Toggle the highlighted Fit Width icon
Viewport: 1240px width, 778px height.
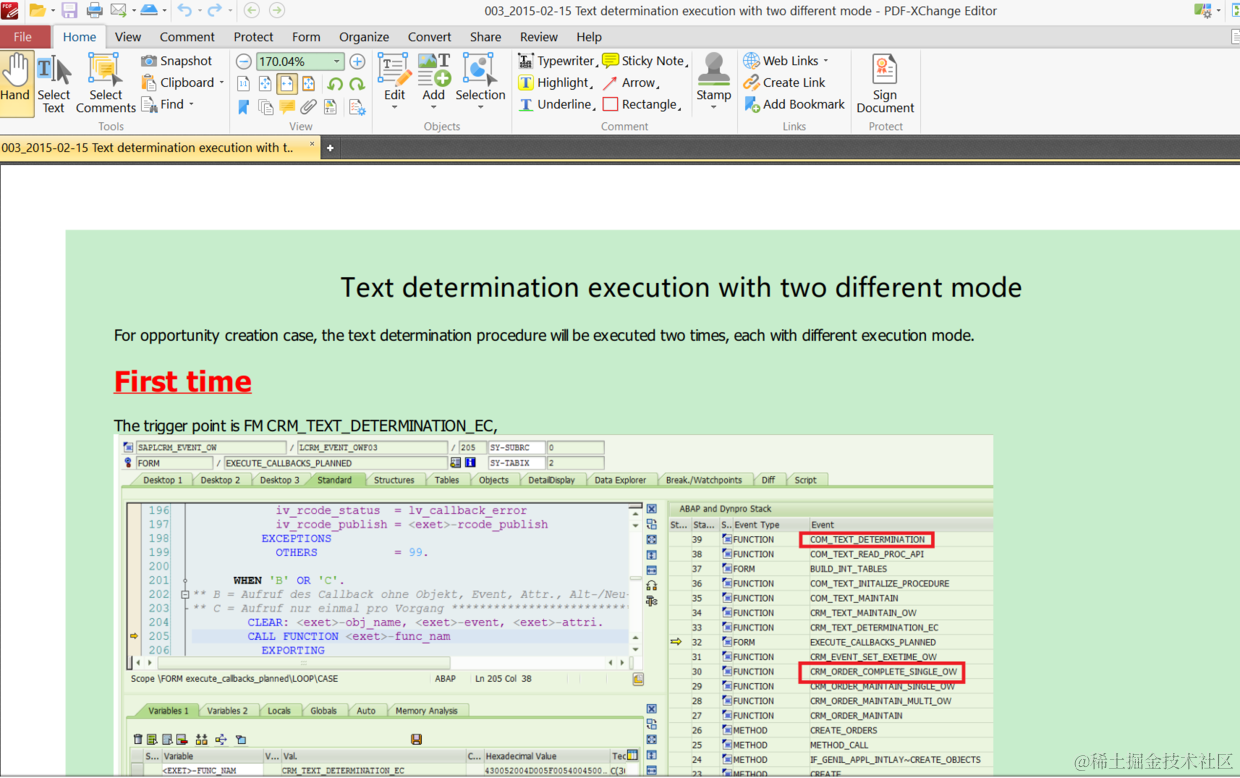point(287,84)
